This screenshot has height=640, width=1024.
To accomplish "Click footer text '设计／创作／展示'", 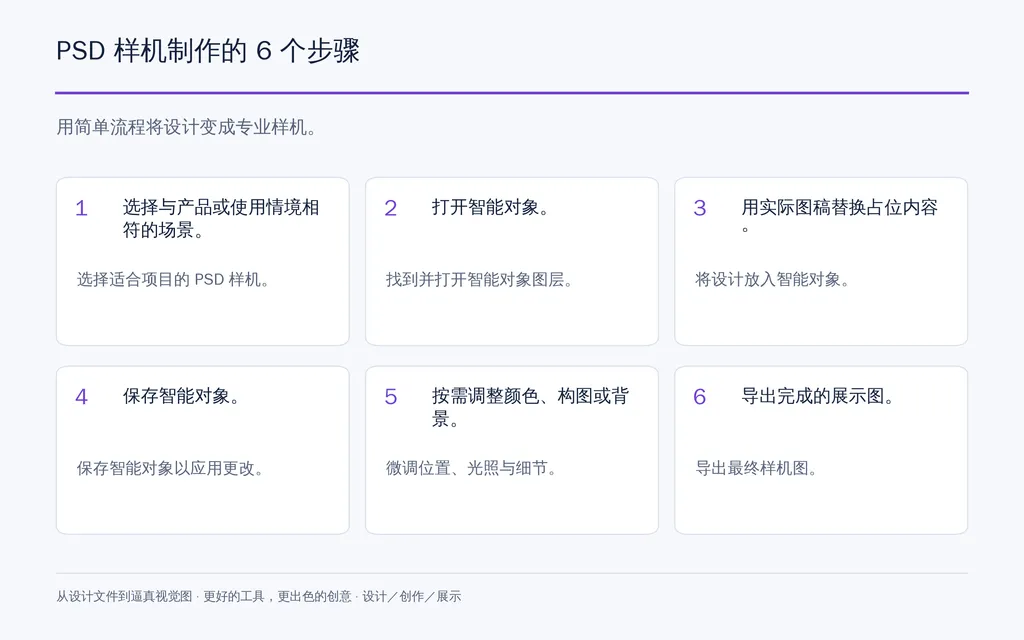I will [411, 596].
